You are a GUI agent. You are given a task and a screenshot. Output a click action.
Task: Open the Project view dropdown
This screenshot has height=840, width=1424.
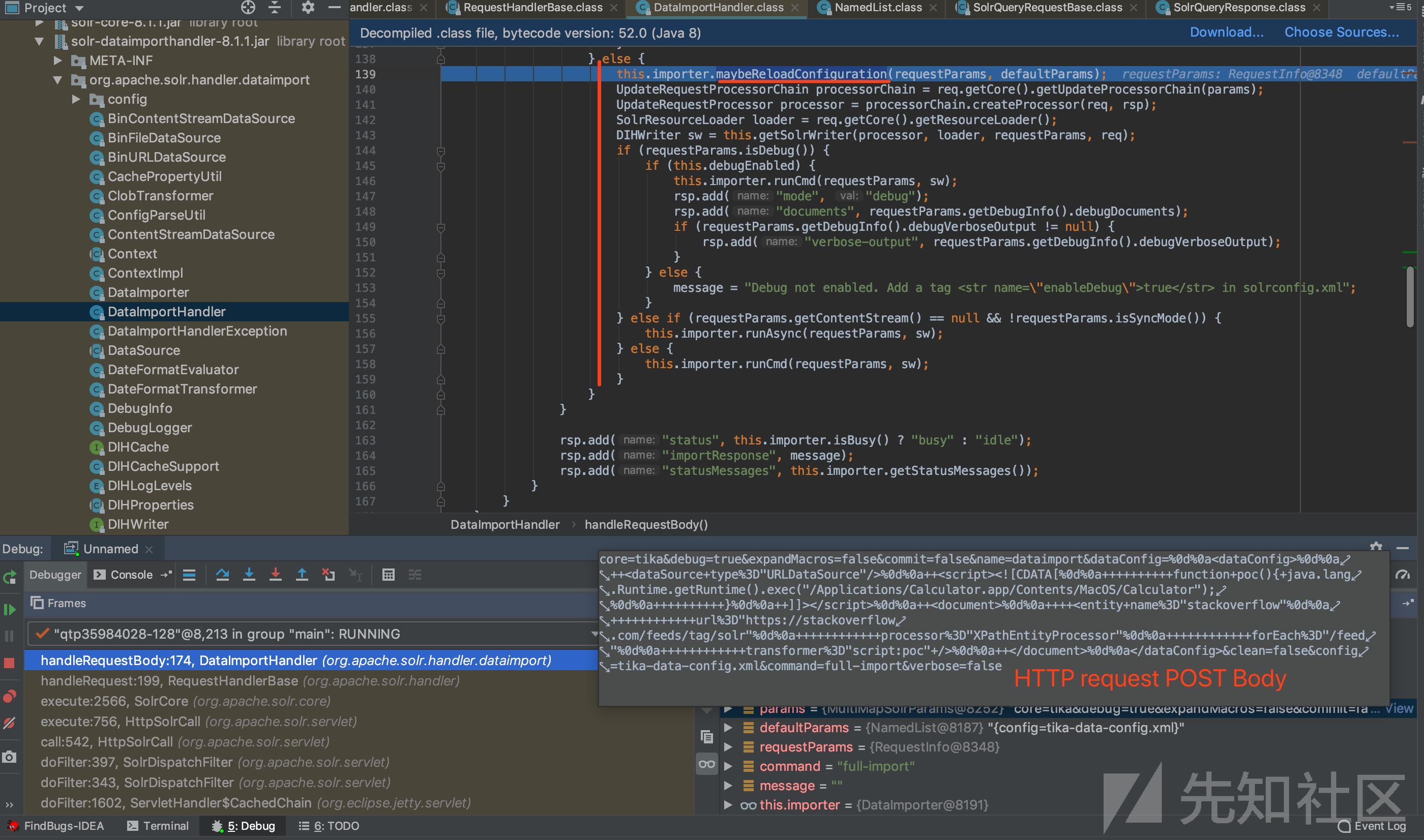coord(79,8)
